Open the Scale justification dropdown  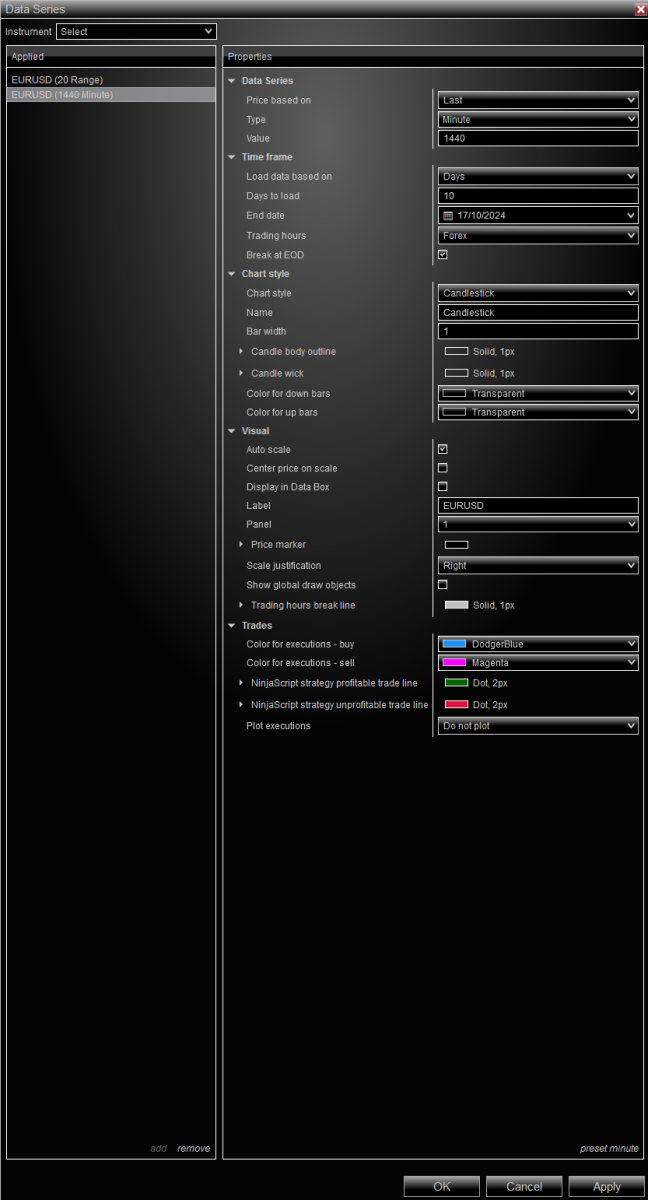point(538,565)
